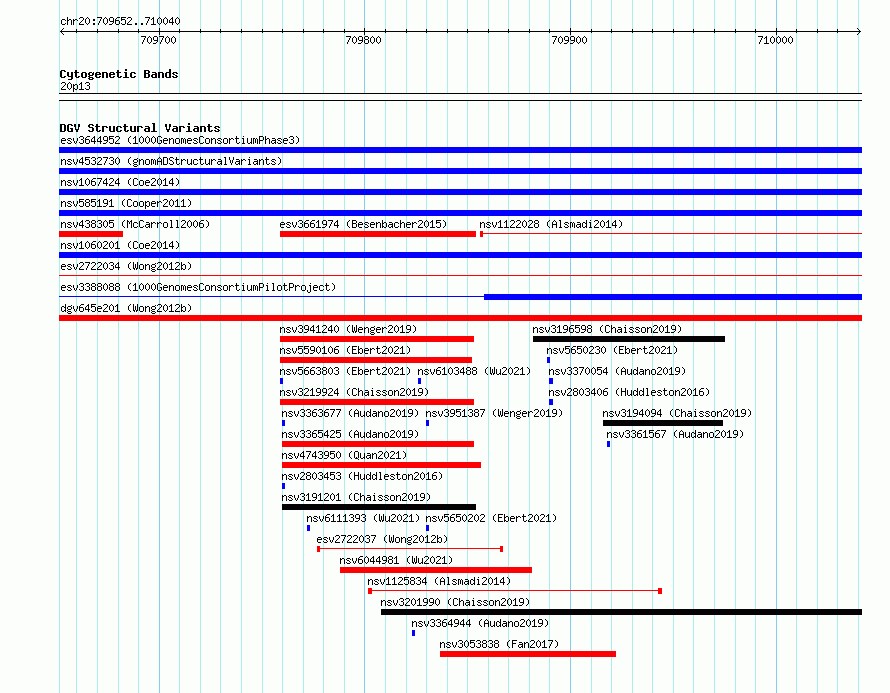
Task: Click the nsv3053838 (Fan2017) label
Action: (x=499, y=644)
